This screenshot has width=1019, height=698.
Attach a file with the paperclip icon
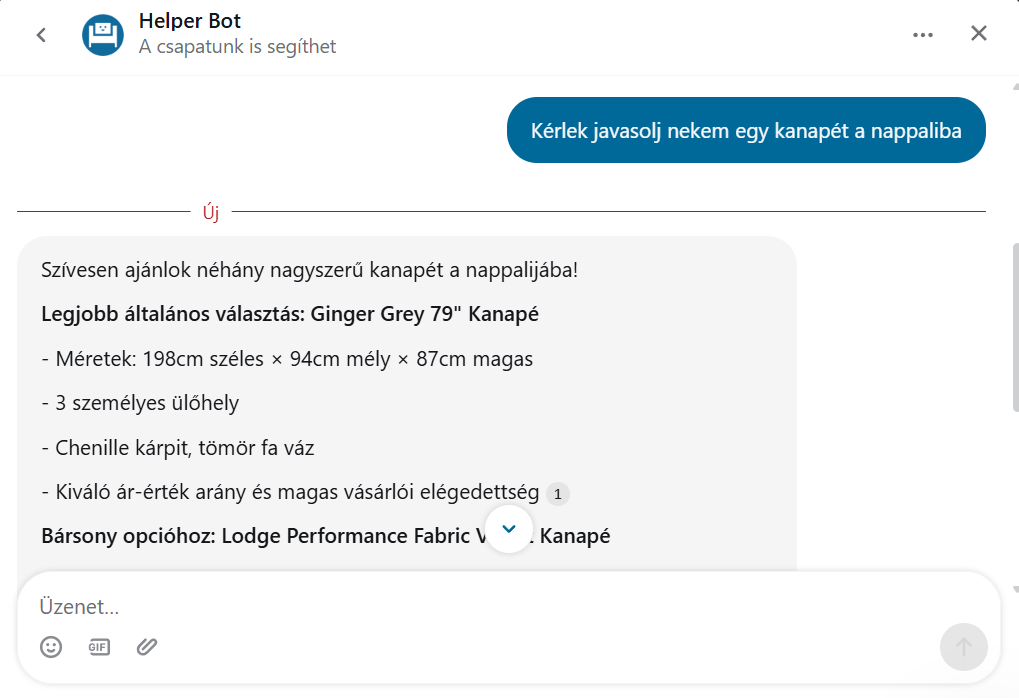point(147,647)
